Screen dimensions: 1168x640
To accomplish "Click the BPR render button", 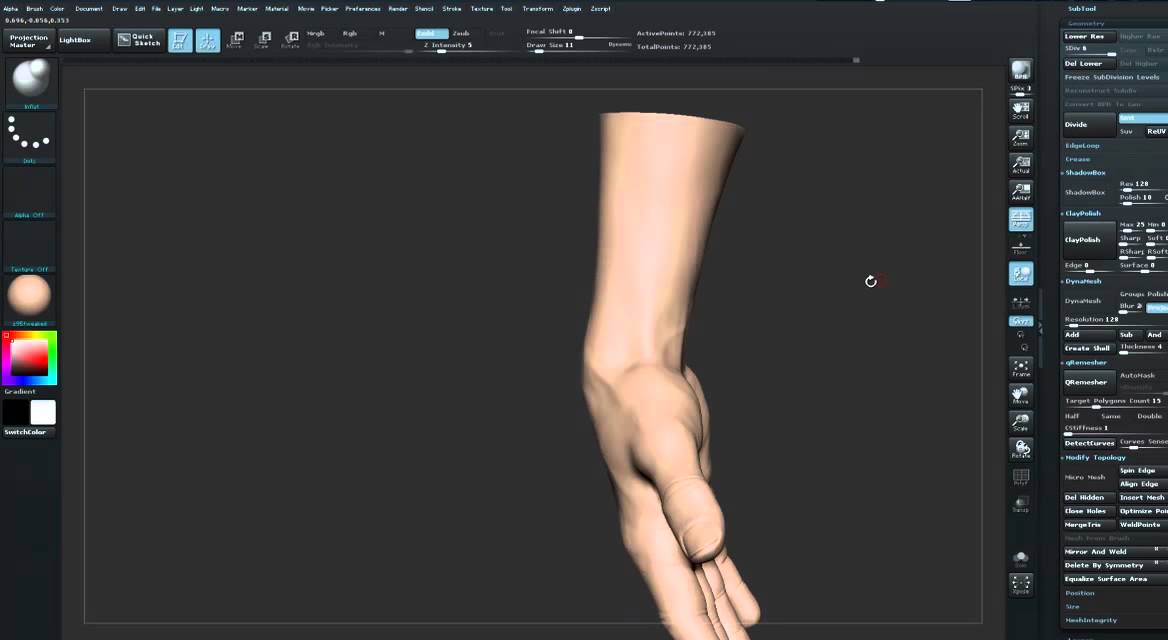I will coord(1021,70).
